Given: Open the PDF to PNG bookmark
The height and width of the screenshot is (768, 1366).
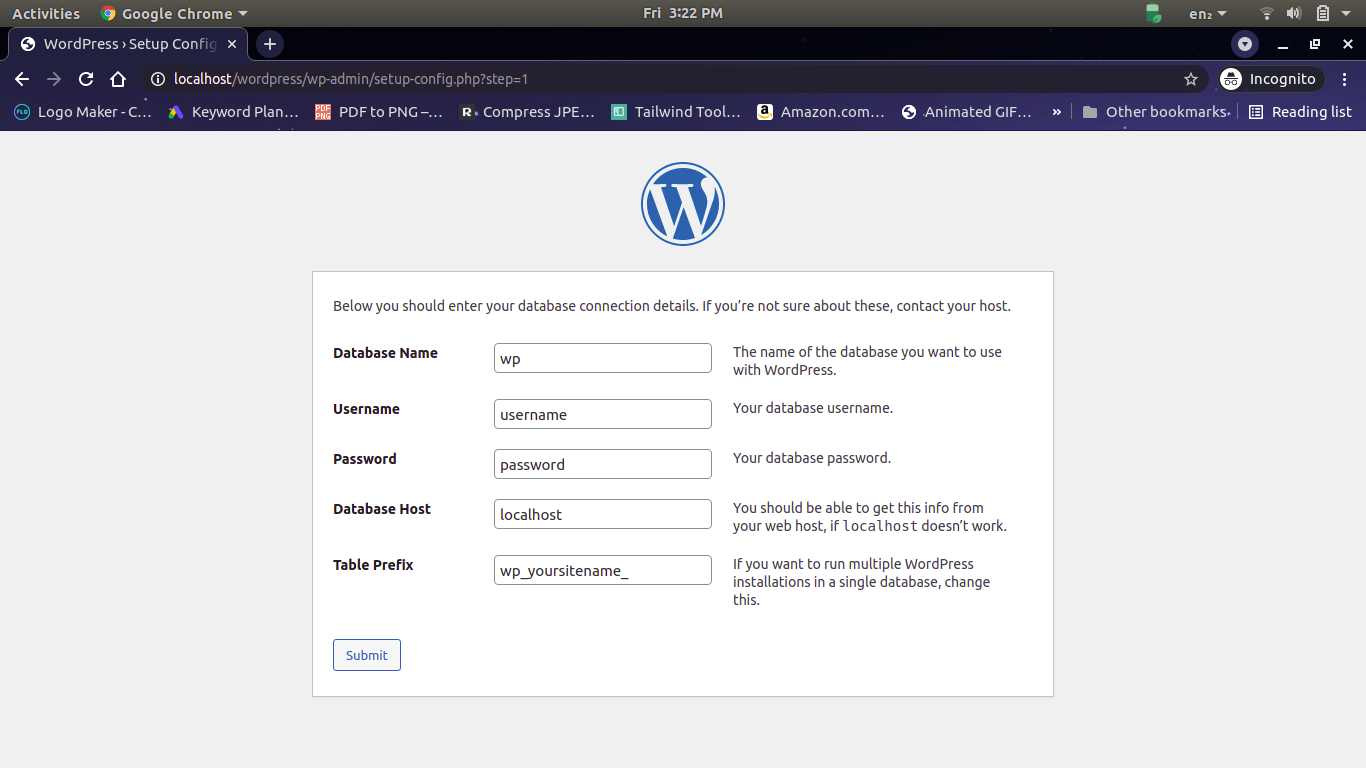Looking at the screenshot, I should 379,112.
